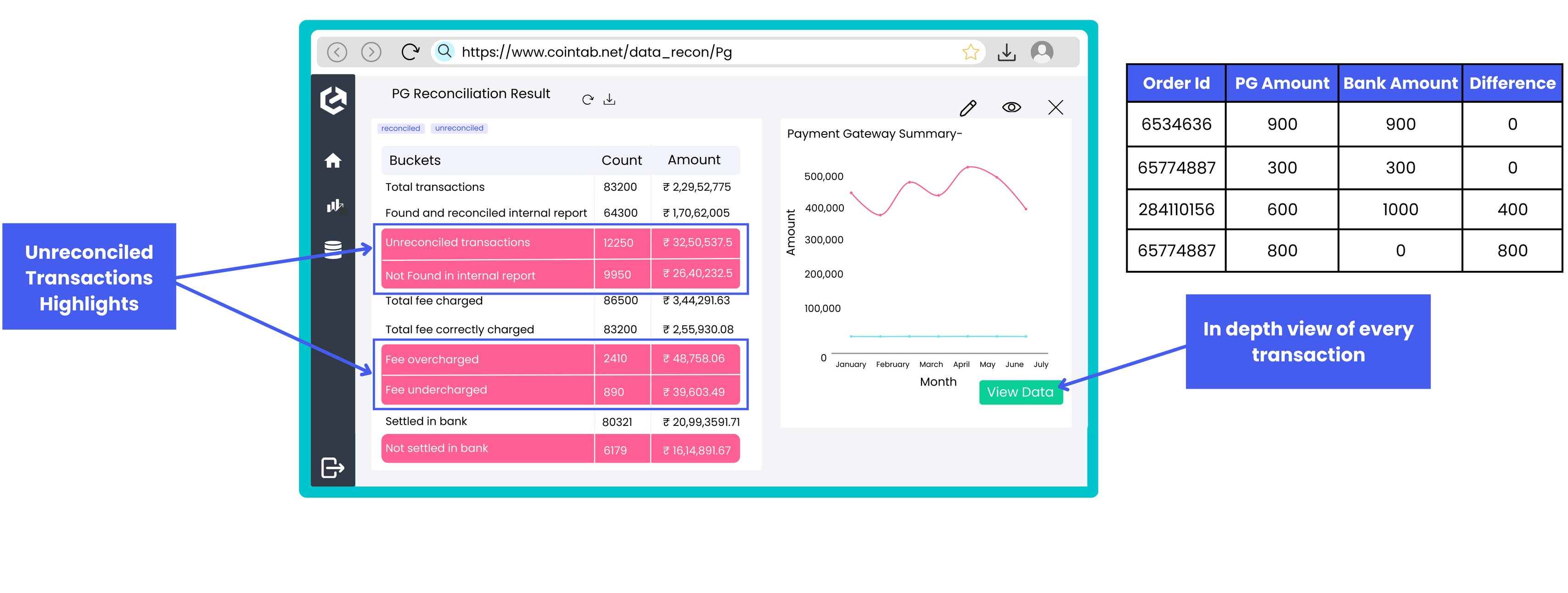The width and height of the screenshot is (1568, 593).
Task: Click the browser back navigation arrow
Action: pos(336,52)
